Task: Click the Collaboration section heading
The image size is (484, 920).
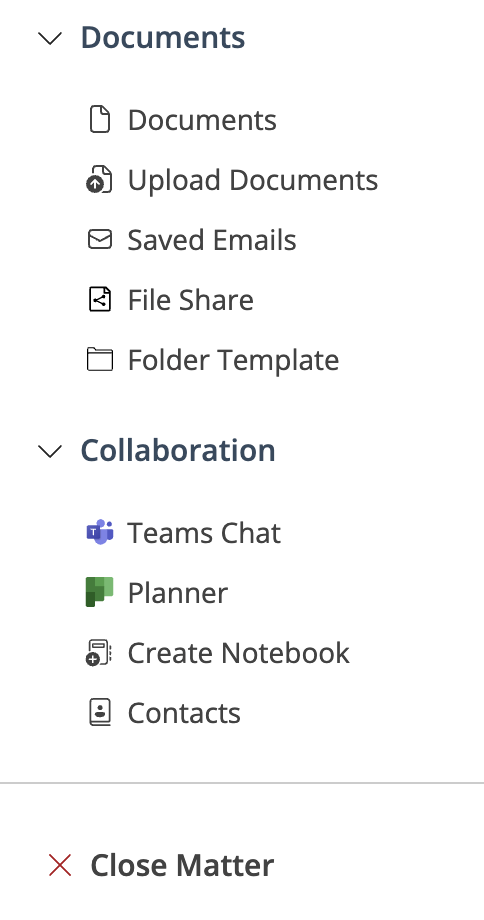Action: click(x=178, y=450)
